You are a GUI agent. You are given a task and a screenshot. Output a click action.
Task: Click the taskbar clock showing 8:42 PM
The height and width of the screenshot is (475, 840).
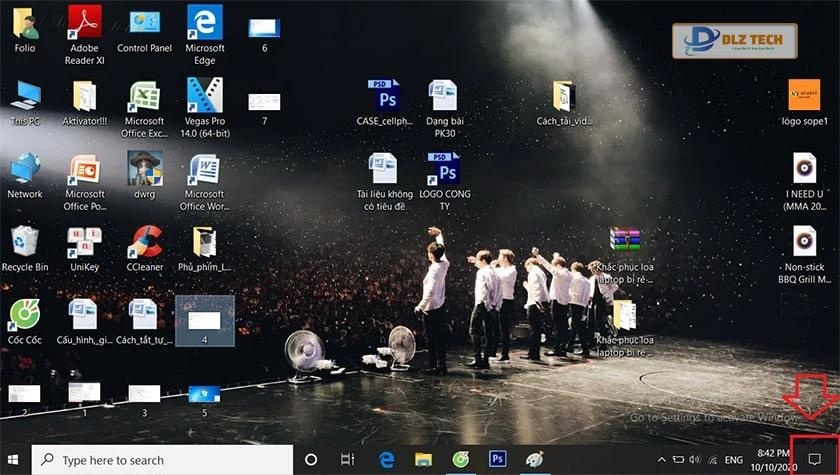[774, 459]
